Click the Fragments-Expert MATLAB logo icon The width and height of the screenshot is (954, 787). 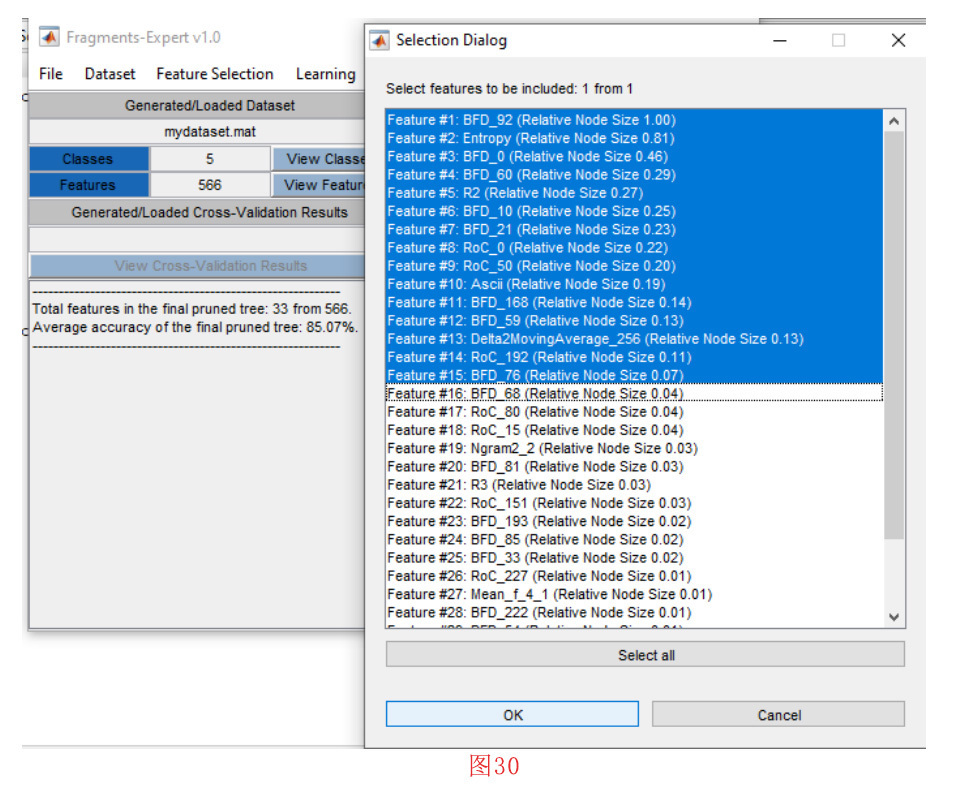coord(49,38)
